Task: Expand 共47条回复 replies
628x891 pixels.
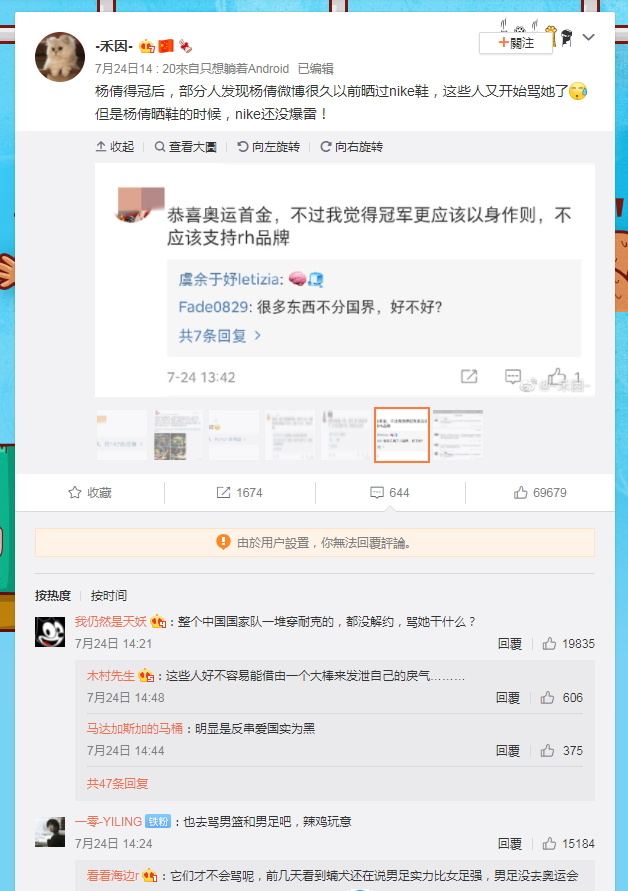Action: pyautogui.click(x=117, y=784)
